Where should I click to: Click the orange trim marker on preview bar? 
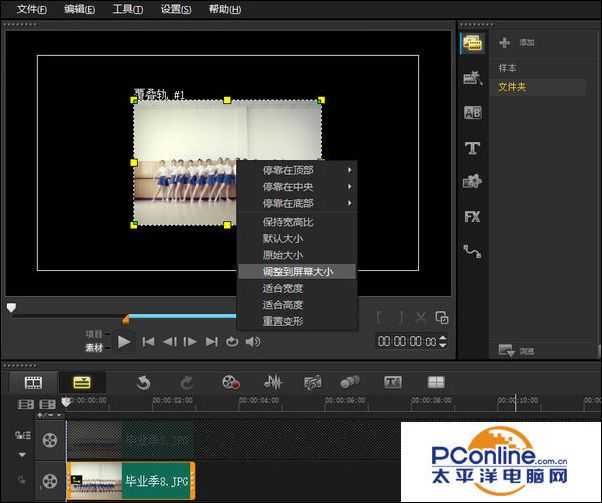tap(126, 319)
